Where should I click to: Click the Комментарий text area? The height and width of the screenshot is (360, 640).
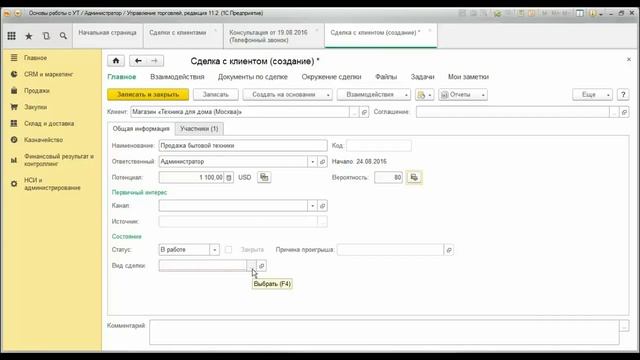(384, 332)
